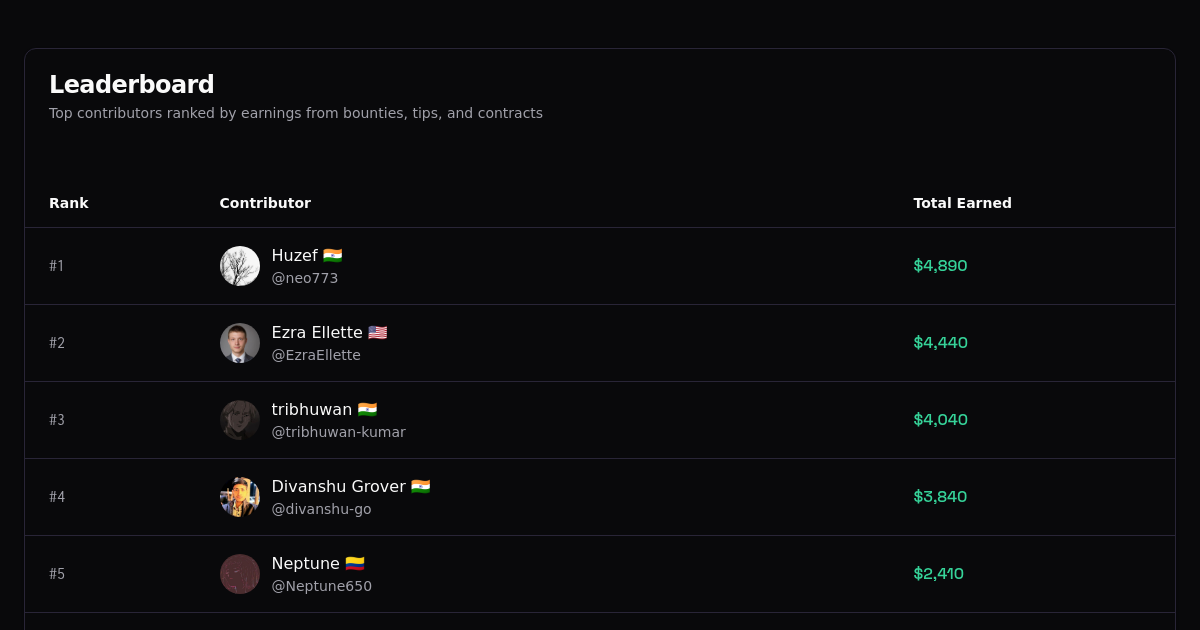Open Neptune's profile picture
Viewport: 1200px width, 630px height.
tap(240, 574)
